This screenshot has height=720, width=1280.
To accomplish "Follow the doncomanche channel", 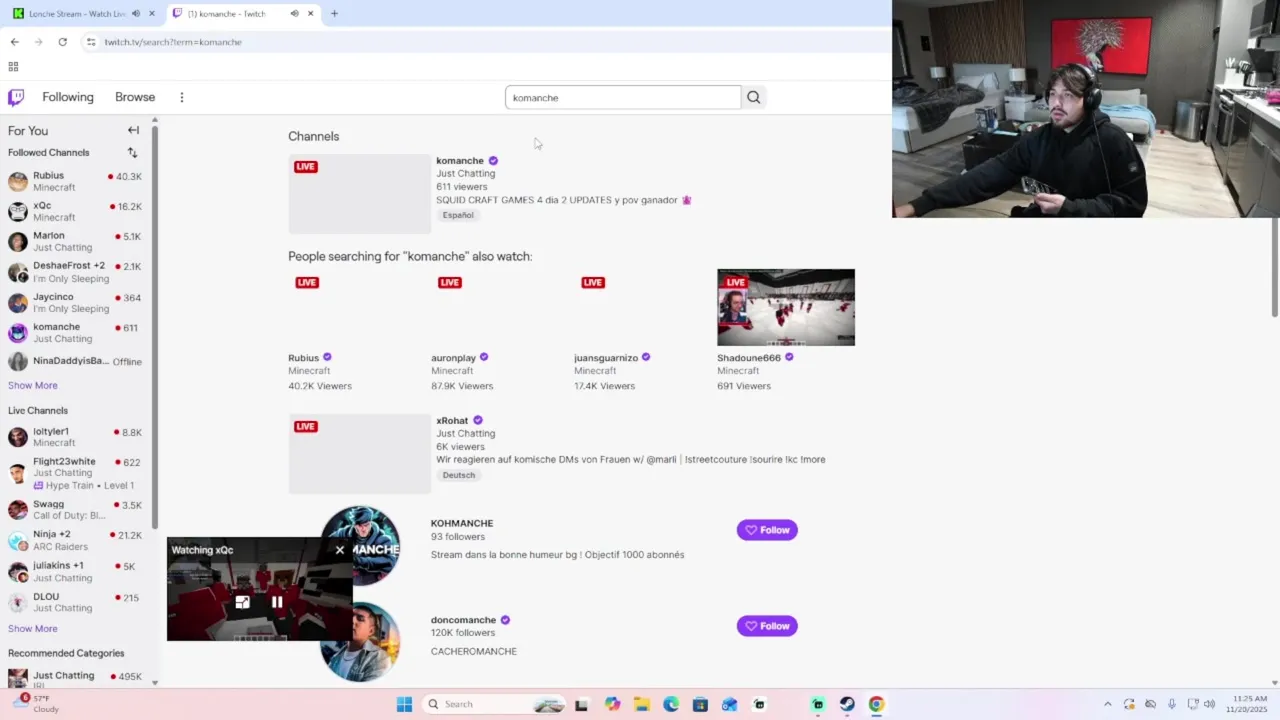I will click(767, 626).
